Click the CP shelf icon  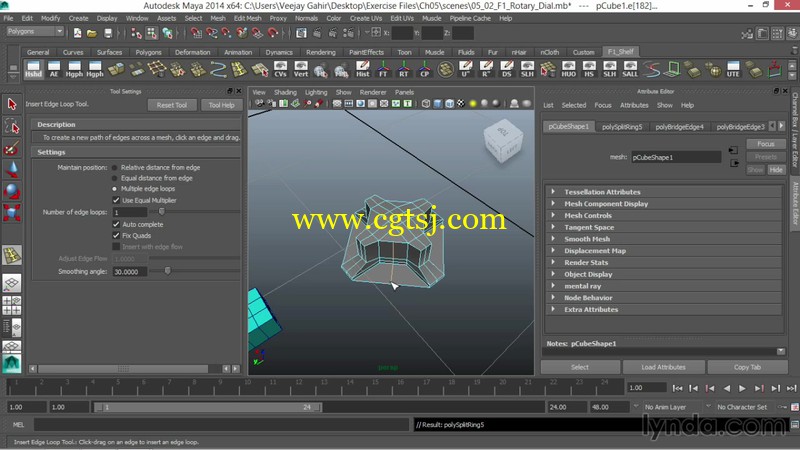click(424, 69)
